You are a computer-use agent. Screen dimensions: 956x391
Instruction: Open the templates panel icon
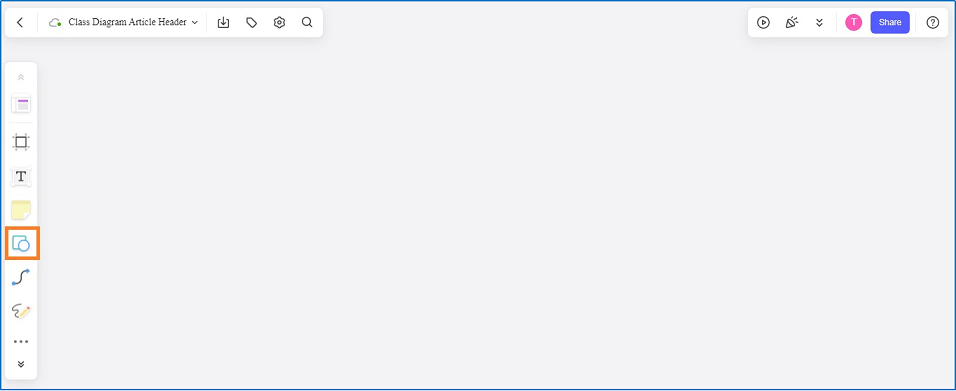[21, 104]
